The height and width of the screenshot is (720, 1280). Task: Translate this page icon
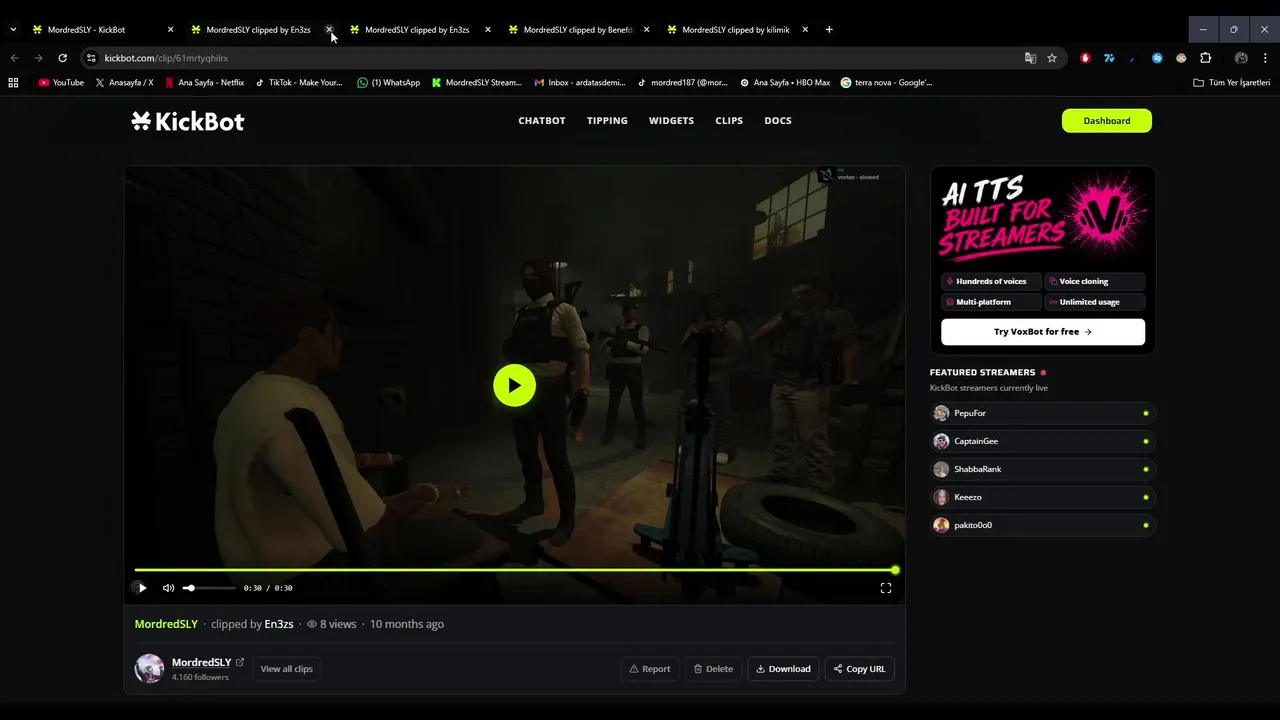1030,58
